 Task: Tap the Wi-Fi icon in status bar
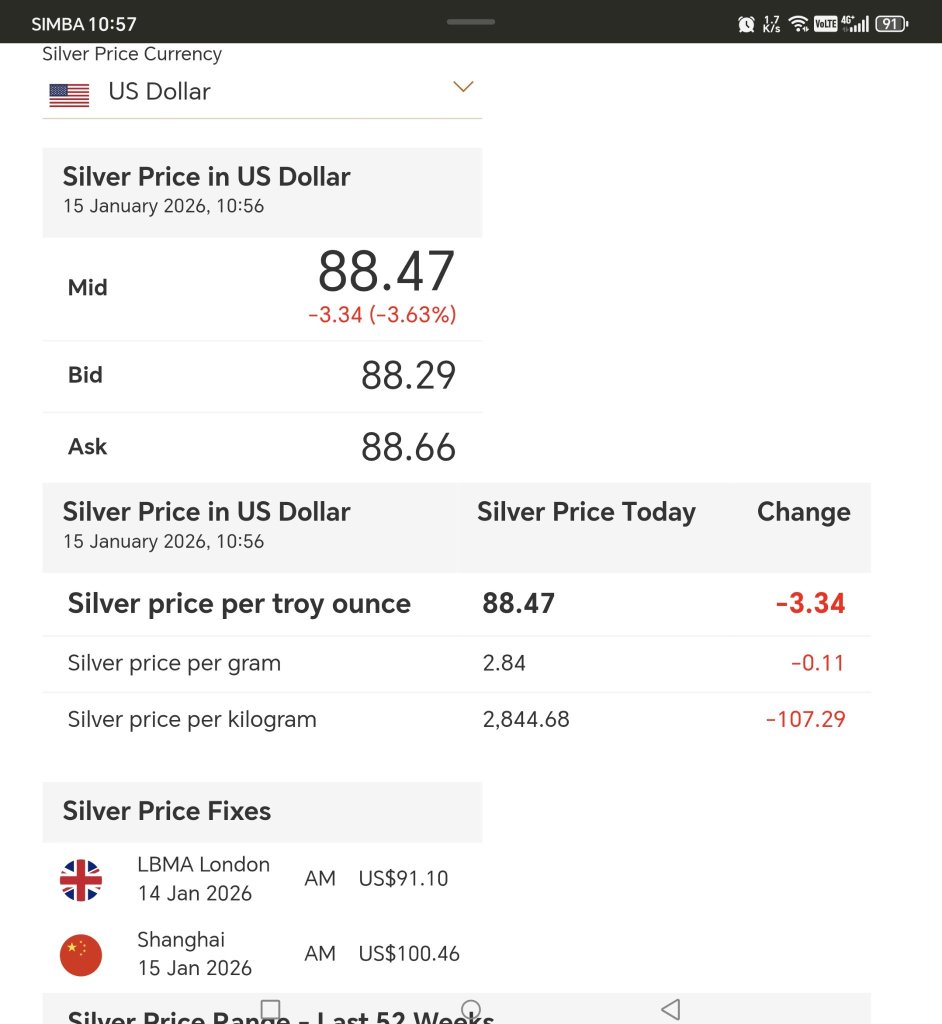coord(798,25)
